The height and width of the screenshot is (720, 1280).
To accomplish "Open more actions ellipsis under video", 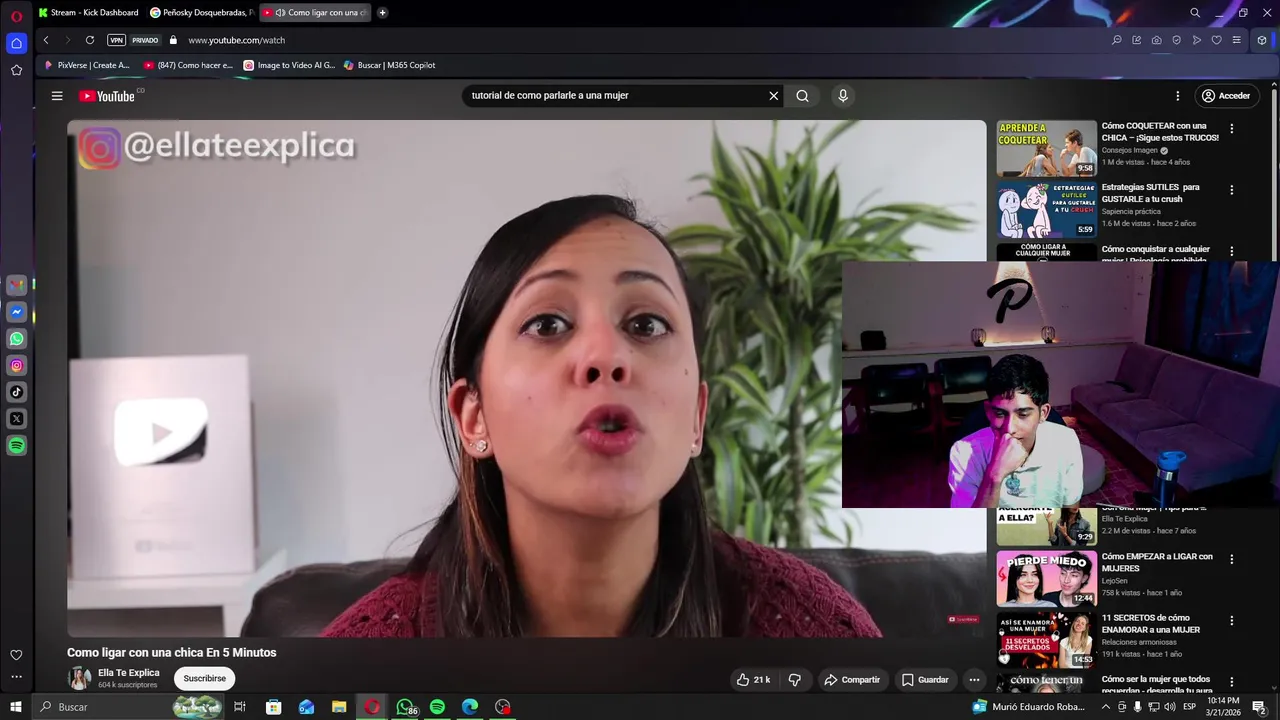I will [974, 680].
